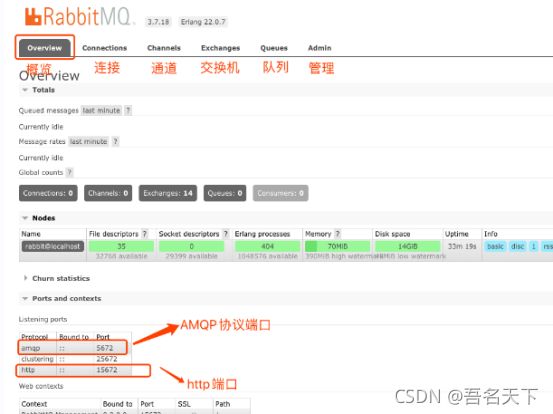This screenshot has height=414, width=553.
Task: Open help for Memory column
Action: pos(338,234)
